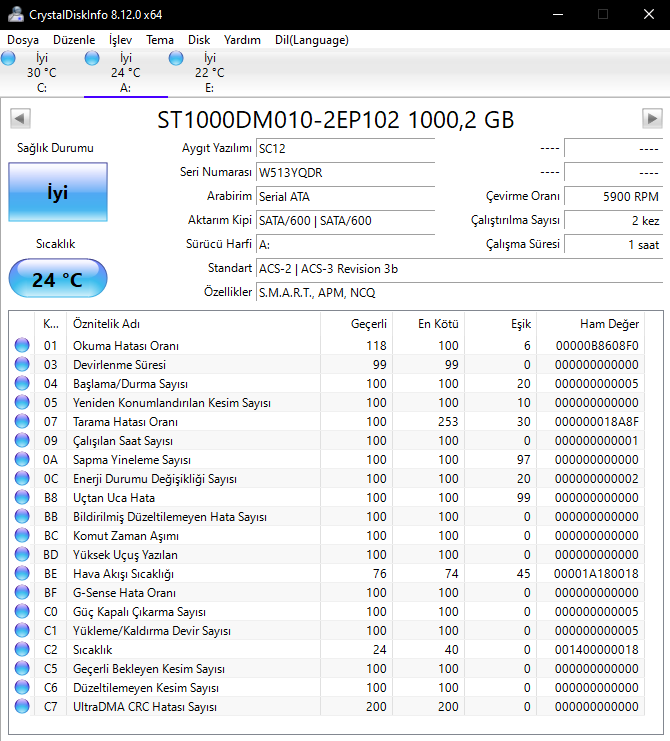Screen dimensions: 670x741
Task: Close the CrystalDiskInfo window
Action: tap(649, 14)
